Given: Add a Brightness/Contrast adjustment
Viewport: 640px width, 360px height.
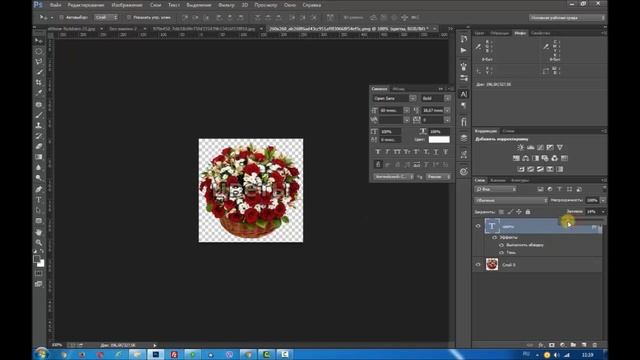Looking at the screenshot, I should (x=521, y=147).
